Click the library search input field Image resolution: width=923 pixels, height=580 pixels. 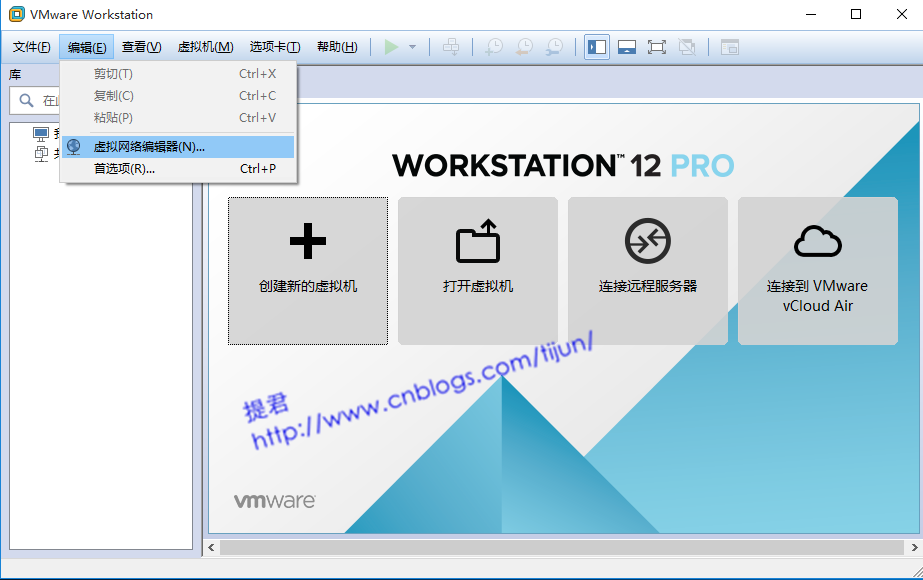36,101
